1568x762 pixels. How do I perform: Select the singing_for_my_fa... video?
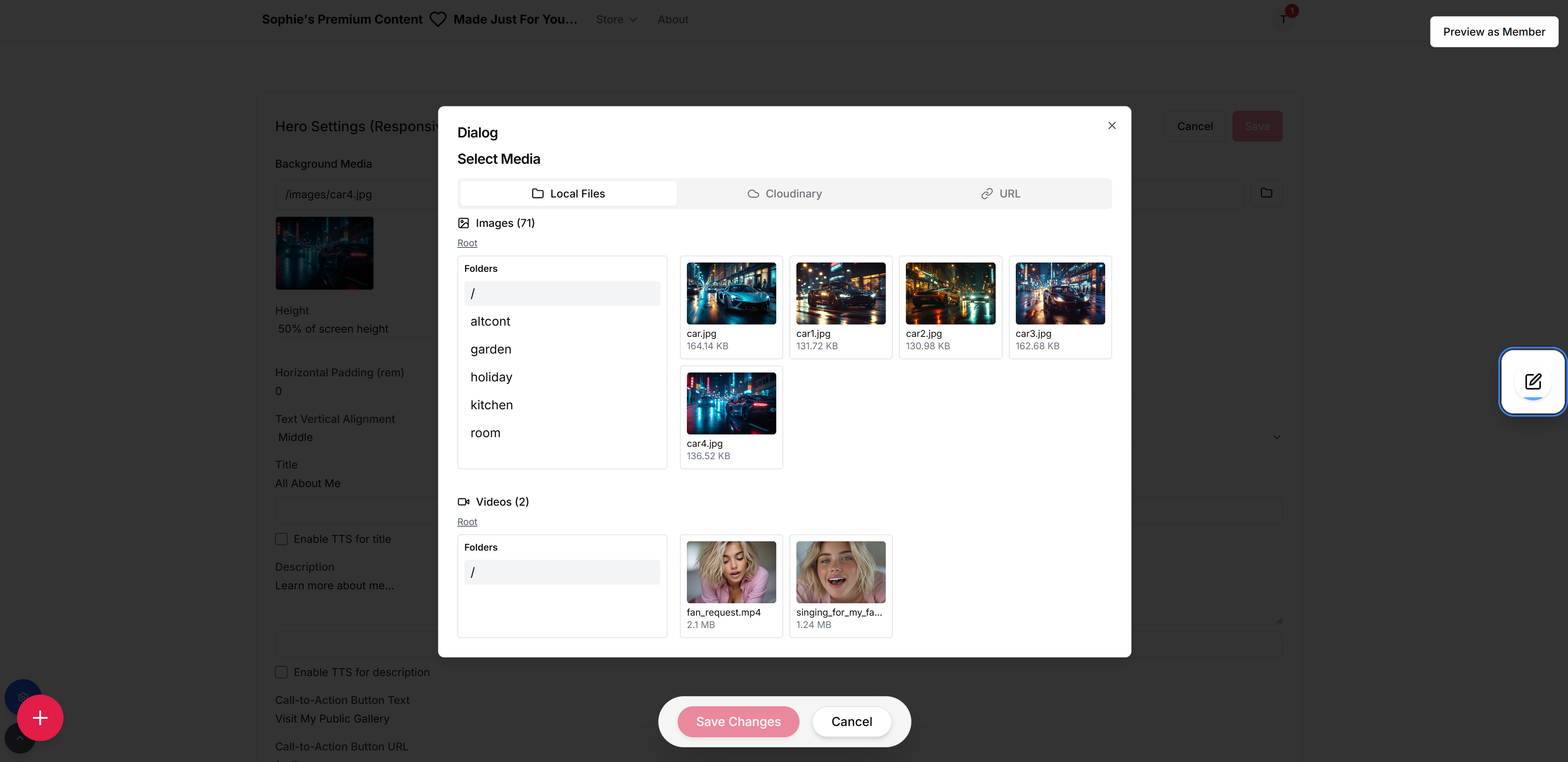(x=840, y=586)
